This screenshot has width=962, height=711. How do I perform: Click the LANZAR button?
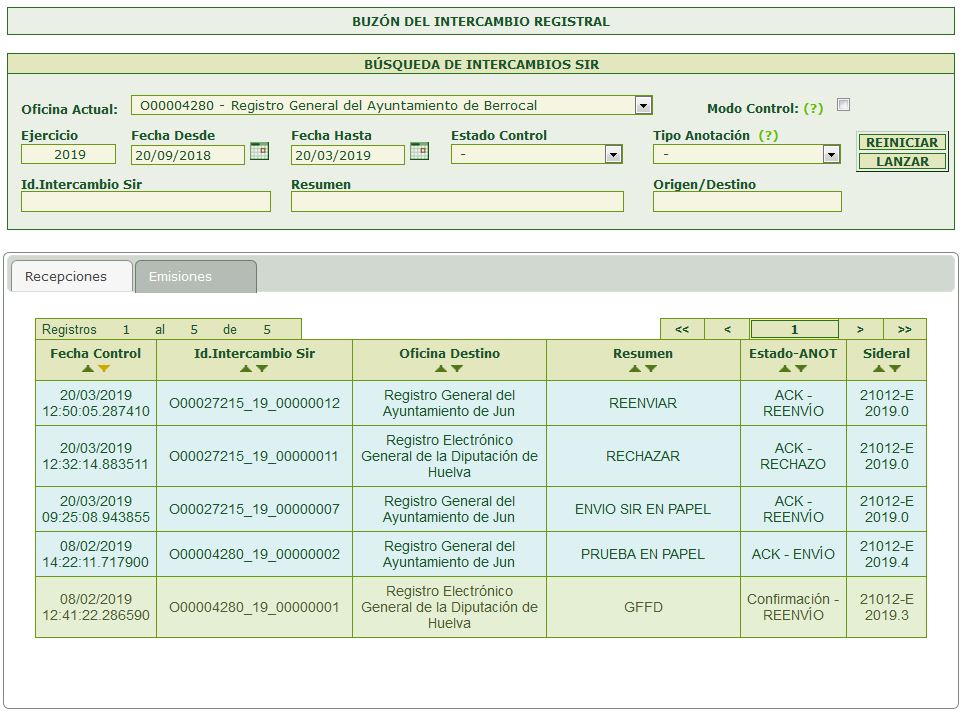(902, 161)
